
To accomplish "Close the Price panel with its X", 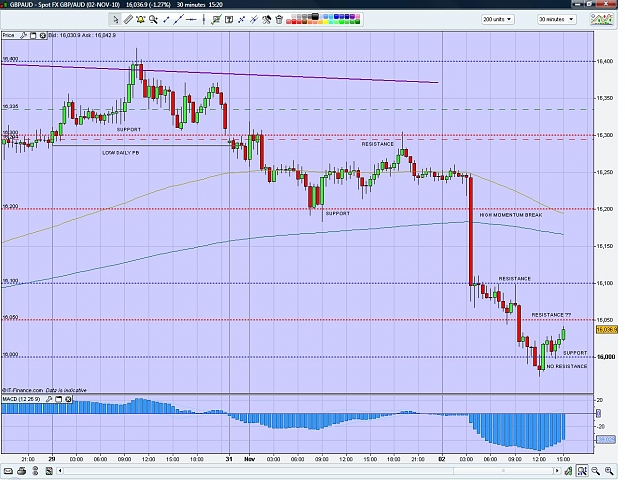I will [42, 35].
